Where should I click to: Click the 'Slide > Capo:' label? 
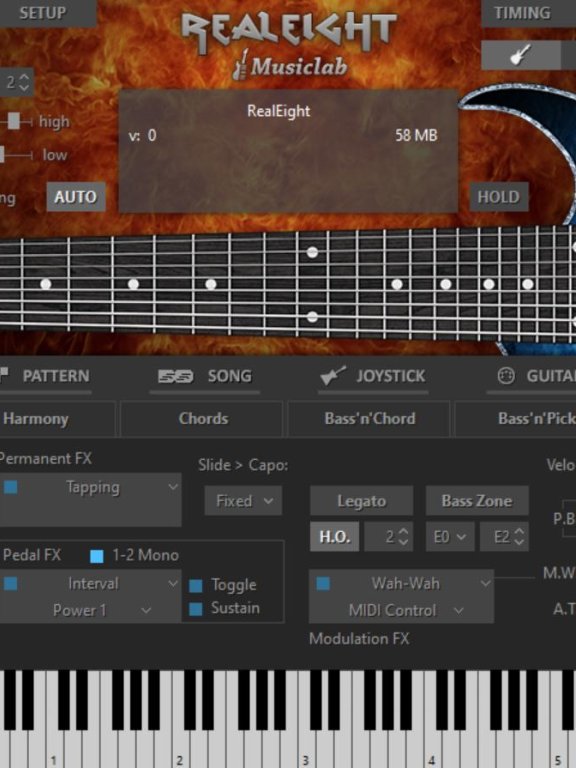pyautogui.click(x=243, y=465)
